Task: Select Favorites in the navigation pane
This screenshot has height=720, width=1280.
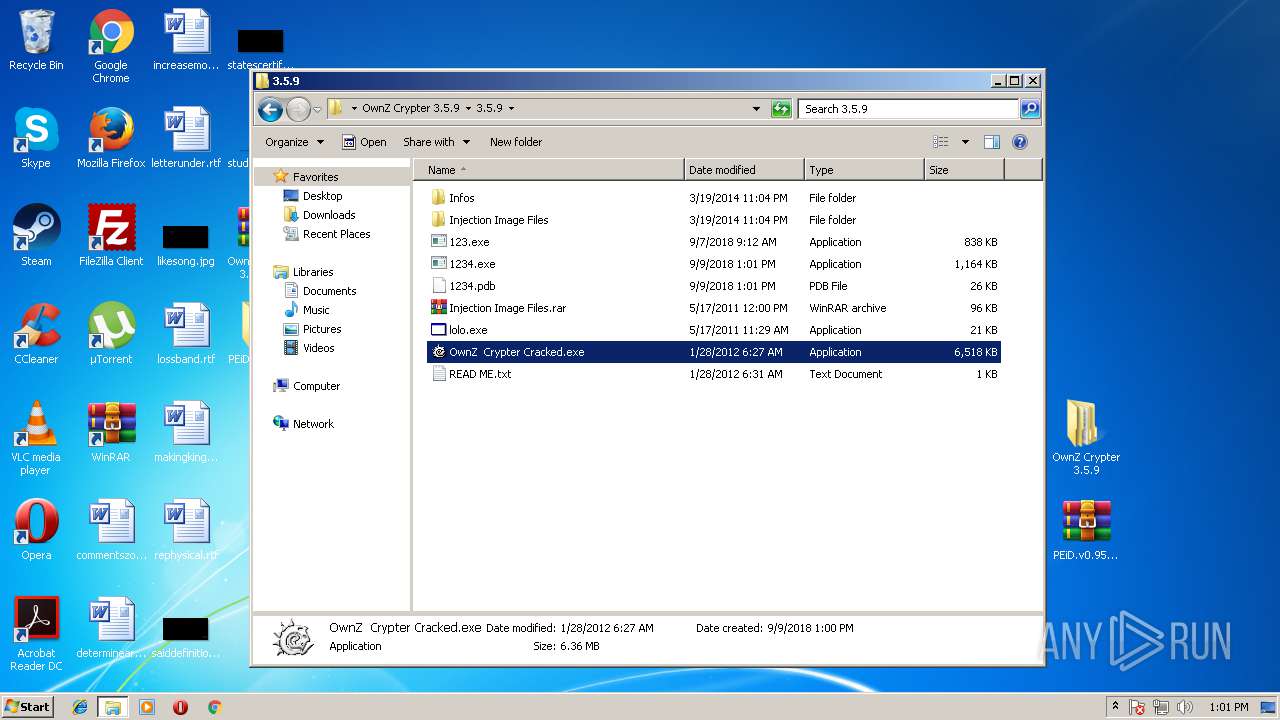Action: 315,177
